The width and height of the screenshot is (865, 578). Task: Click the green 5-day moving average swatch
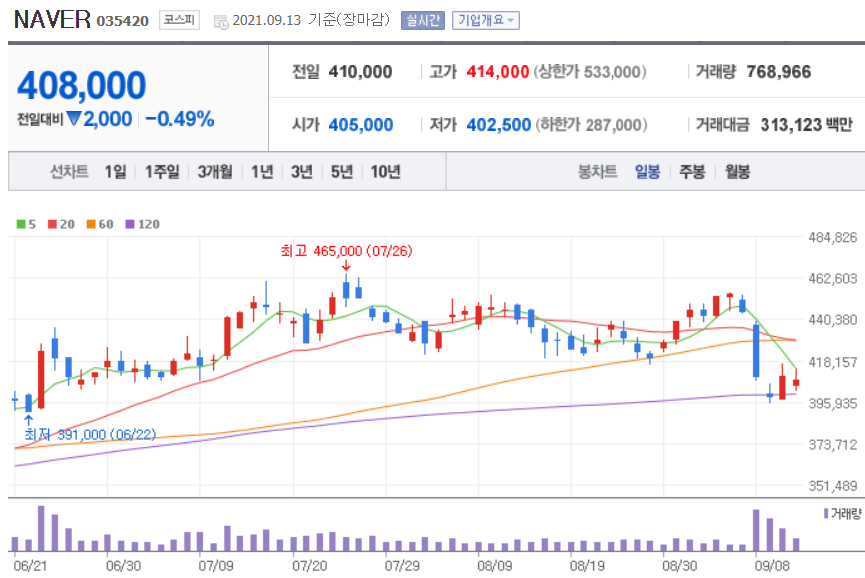pos(21,224)
